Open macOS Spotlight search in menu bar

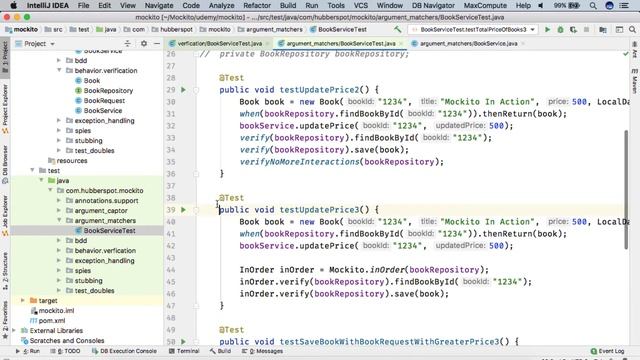point(593,6)
